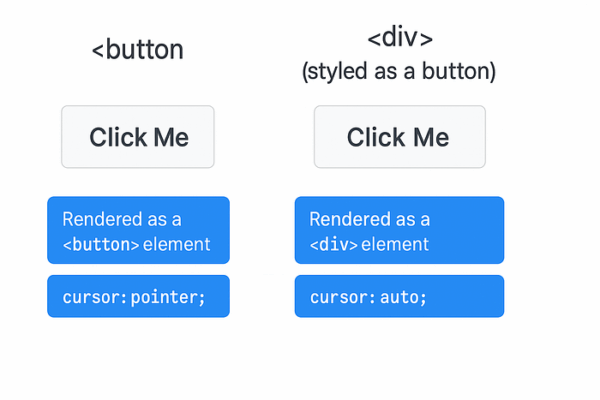The image size is (600, 400).
Task: Select the <button heading text
Action: (x=138, y=50)
